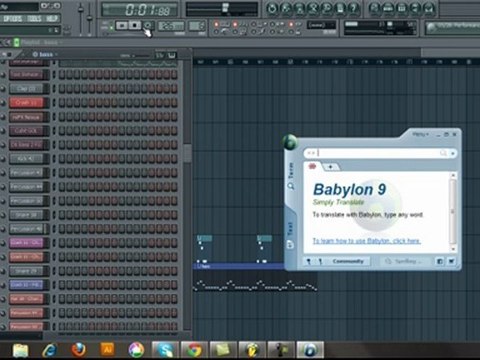Click the green playlist toolbar button
This screenshot has height=360, width=480.
point(16,42)
